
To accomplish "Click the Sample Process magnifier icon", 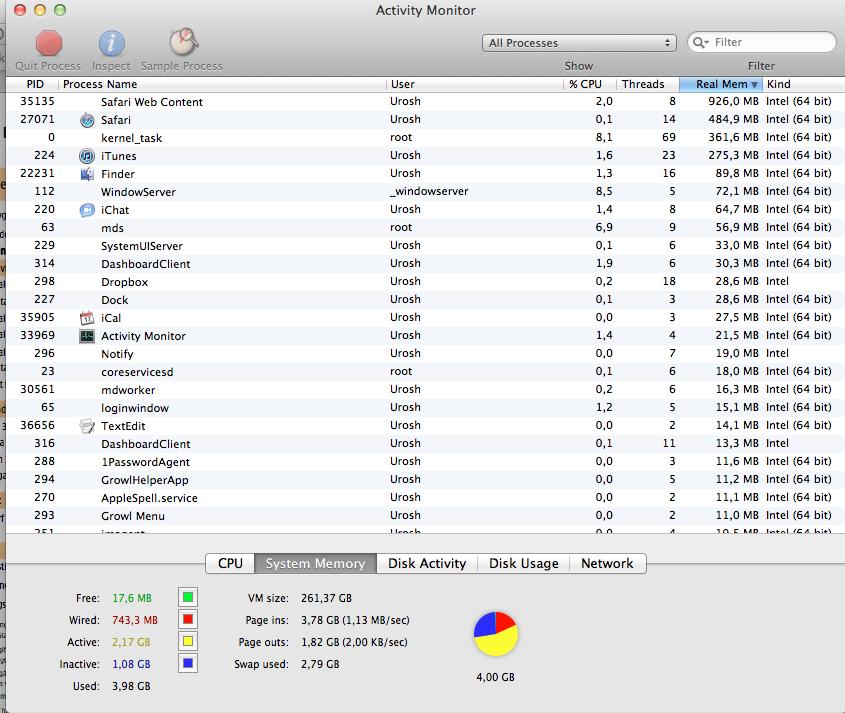I will pyautogui.click(x=183, y=42).
